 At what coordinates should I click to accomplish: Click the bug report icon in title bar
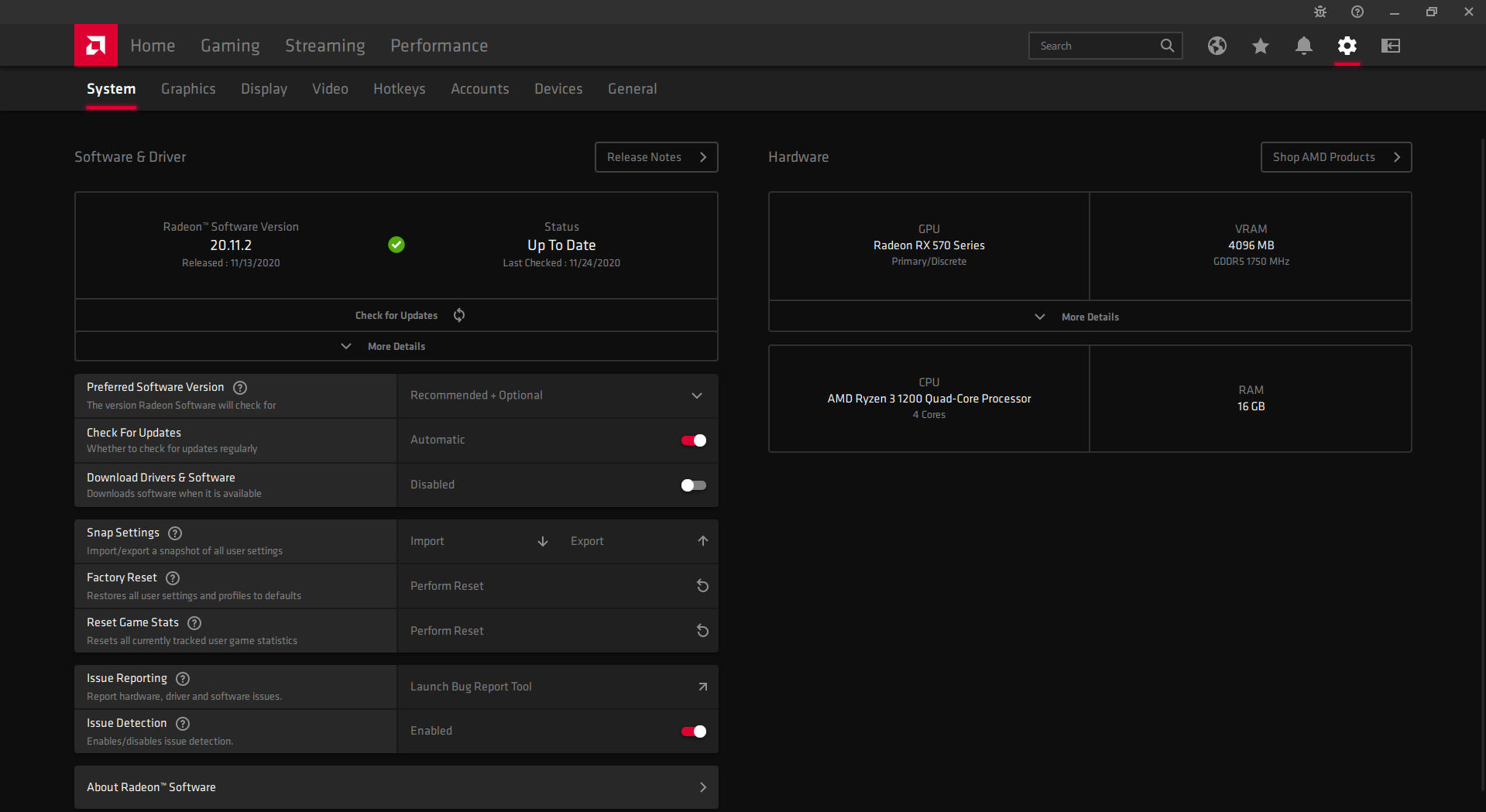coord(1320,12)
